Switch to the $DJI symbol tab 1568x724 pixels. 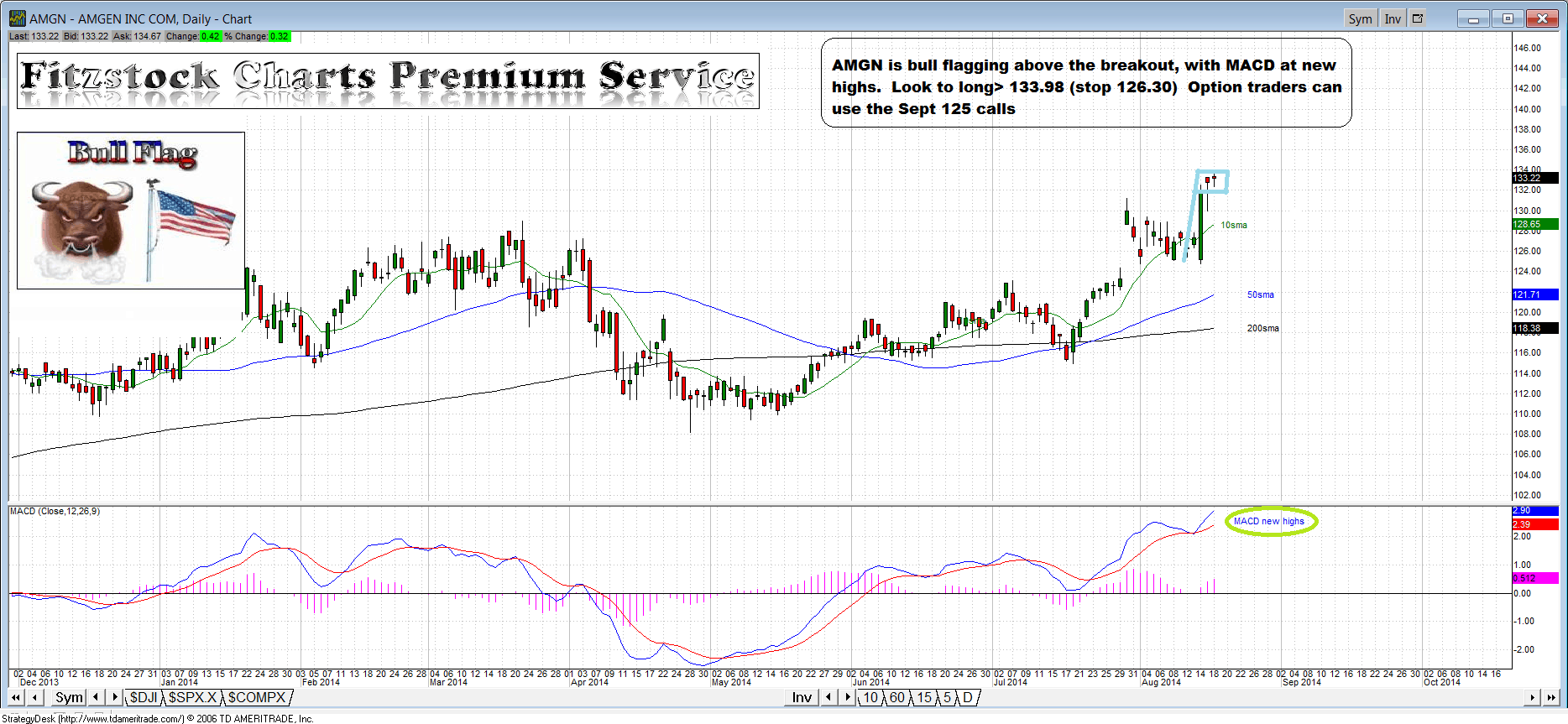[144, 697]
